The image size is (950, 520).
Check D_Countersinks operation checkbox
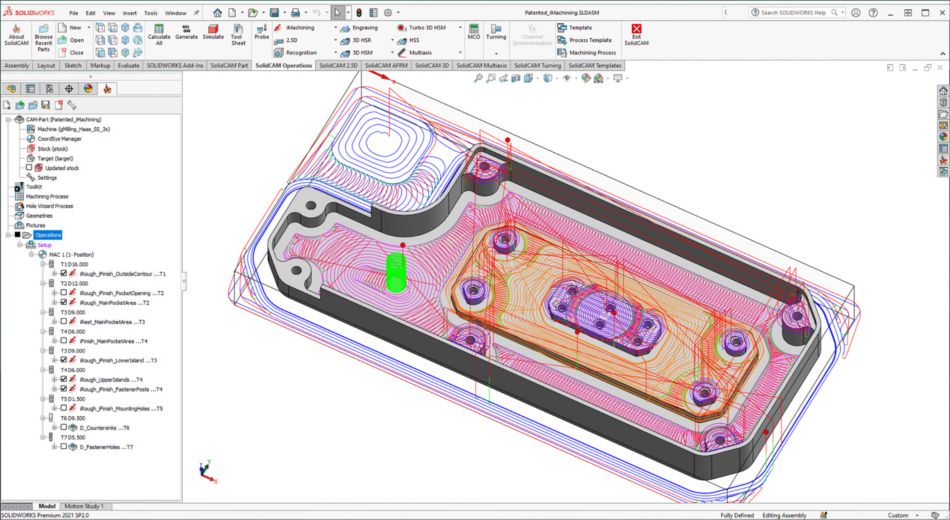[x=64, y=427]
